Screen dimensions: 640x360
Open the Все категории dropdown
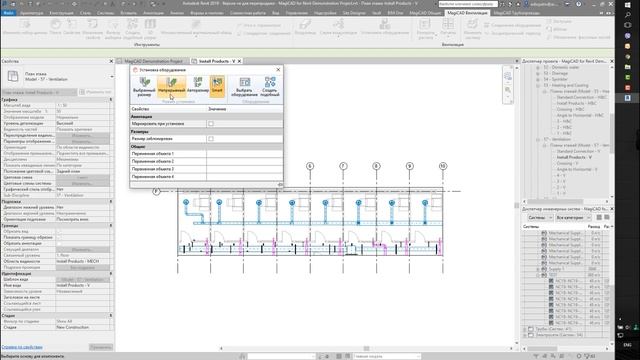(573, 218)
